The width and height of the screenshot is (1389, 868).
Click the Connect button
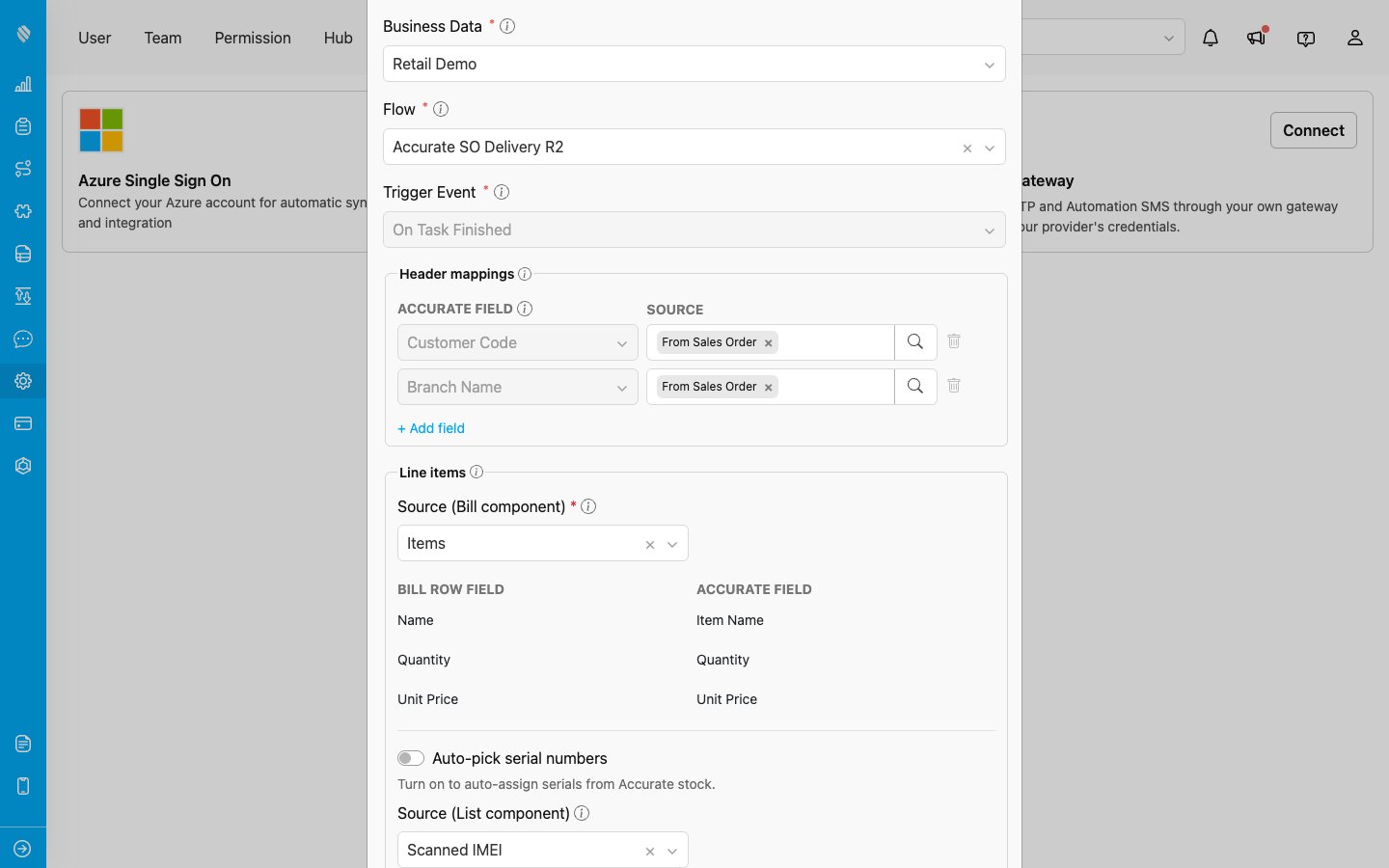pos(1314,130)
